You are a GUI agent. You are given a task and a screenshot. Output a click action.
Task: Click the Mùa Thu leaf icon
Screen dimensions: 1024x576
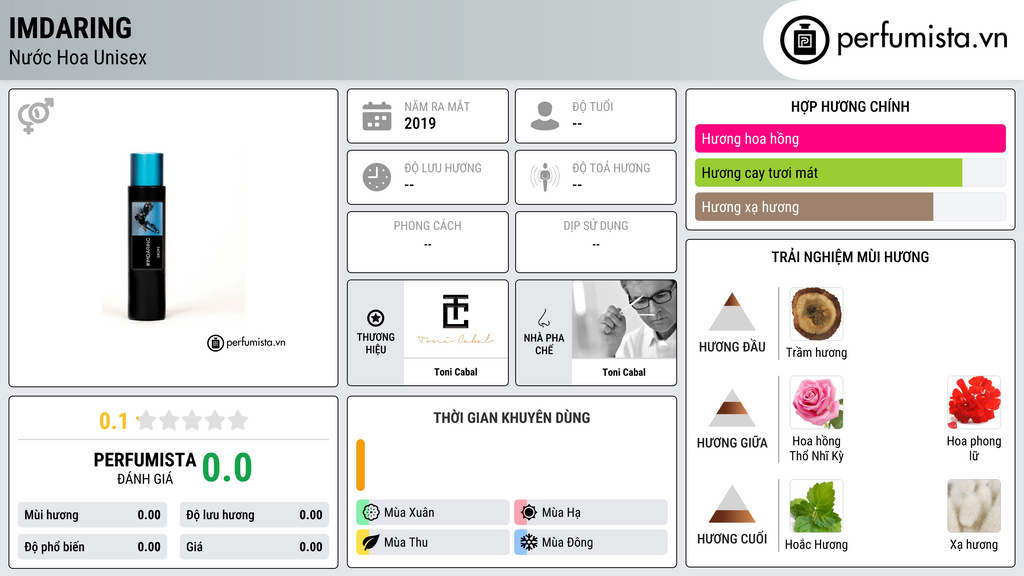371,542
